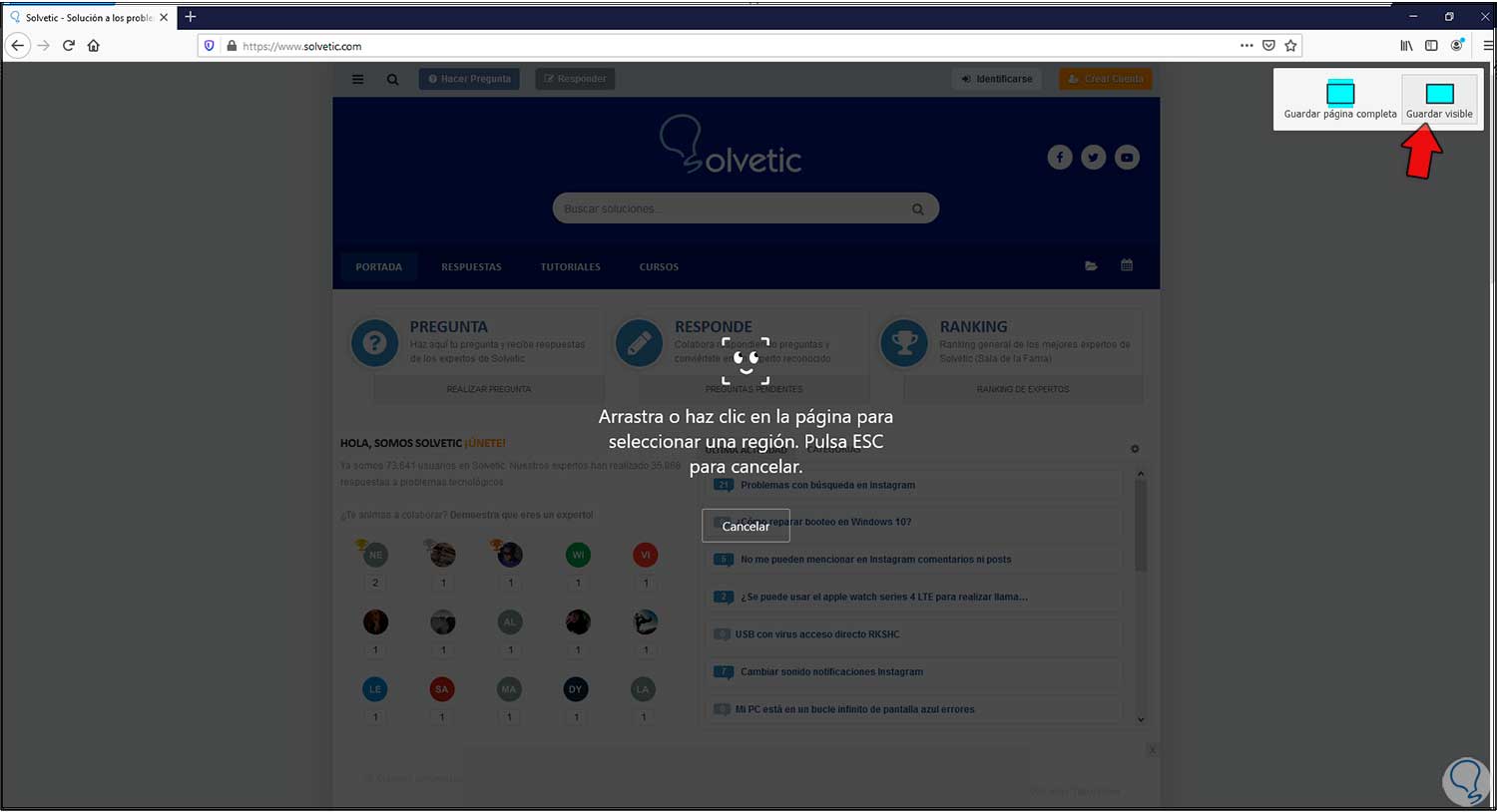The width and height of the screenshot is (1497, 812).
Task: Open Solvetic's Twitter icon
Action: click(1093, 157)
